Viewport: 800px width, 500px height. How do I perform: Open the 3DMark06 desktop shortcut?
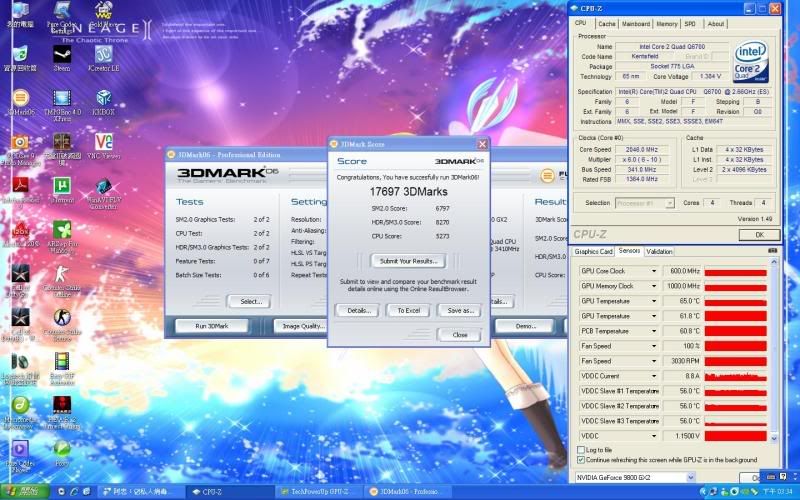(x=20, y=98)
